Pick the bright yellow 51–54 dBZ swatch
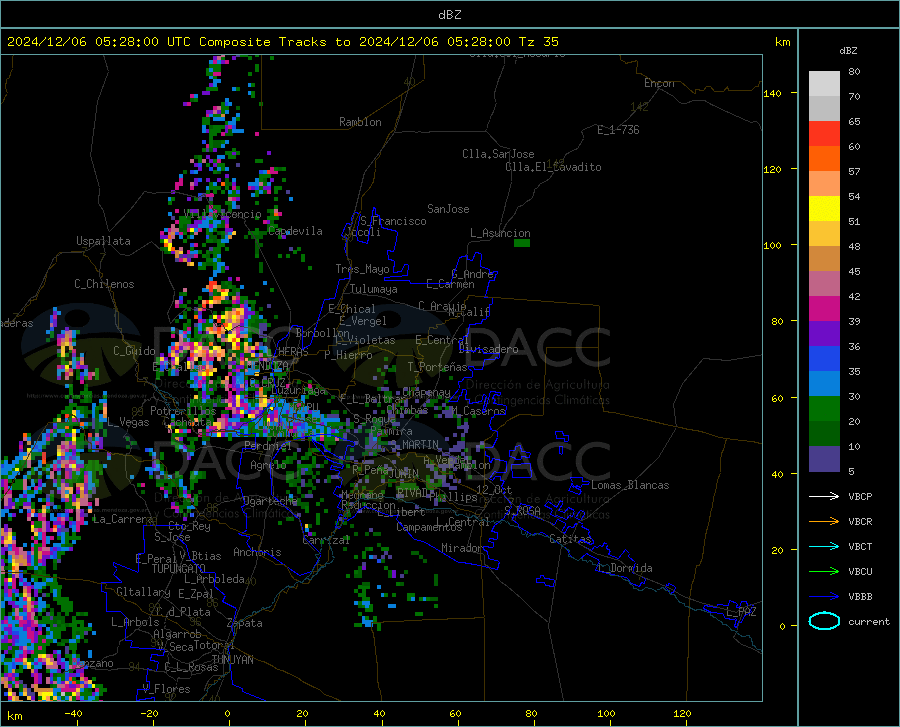This screenshot has height=727, width=900. click(x=824, y=209)
